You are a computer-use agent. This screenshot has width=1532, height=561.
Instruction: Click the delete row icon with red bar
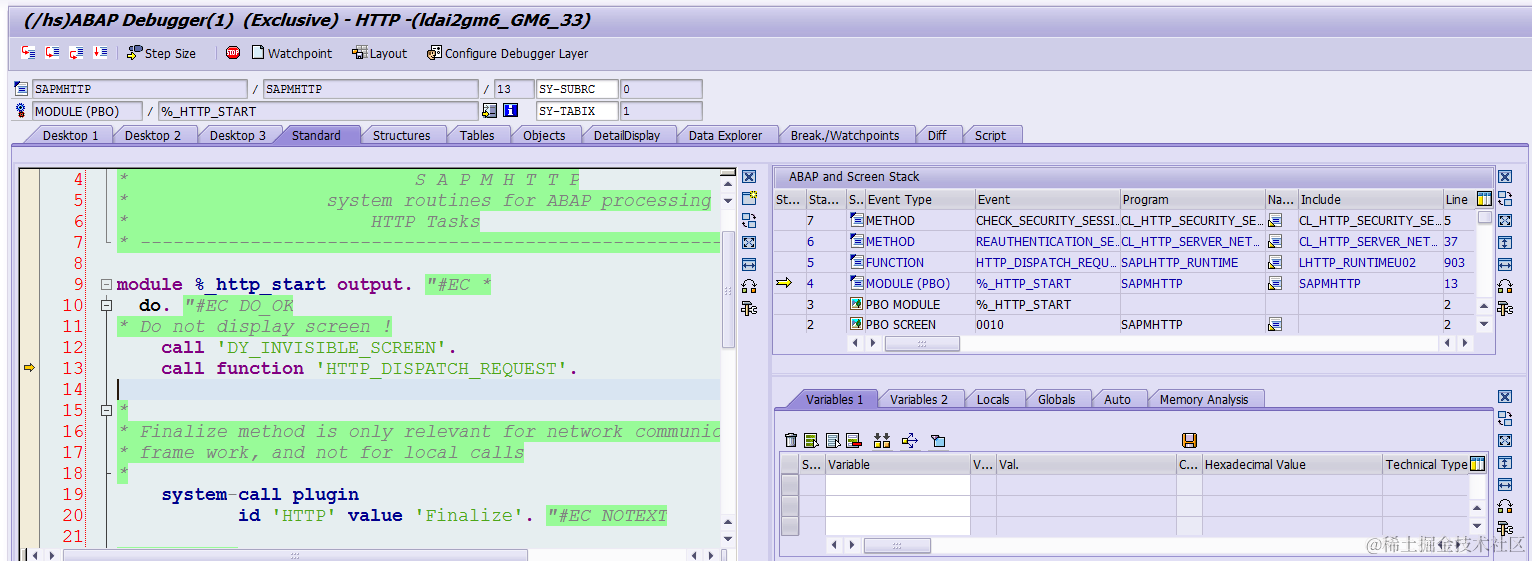tap(853, 440)
